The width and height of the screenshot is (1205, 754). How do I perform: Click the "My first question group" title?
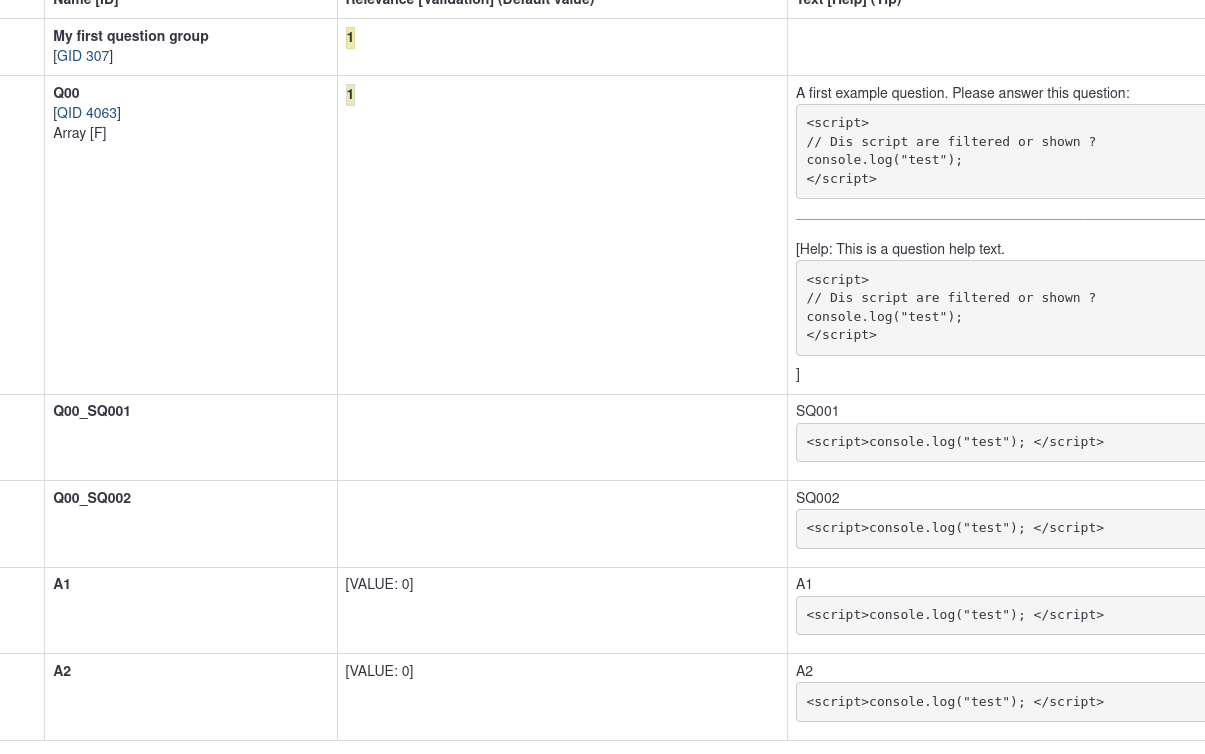click(x=131, y=36)
